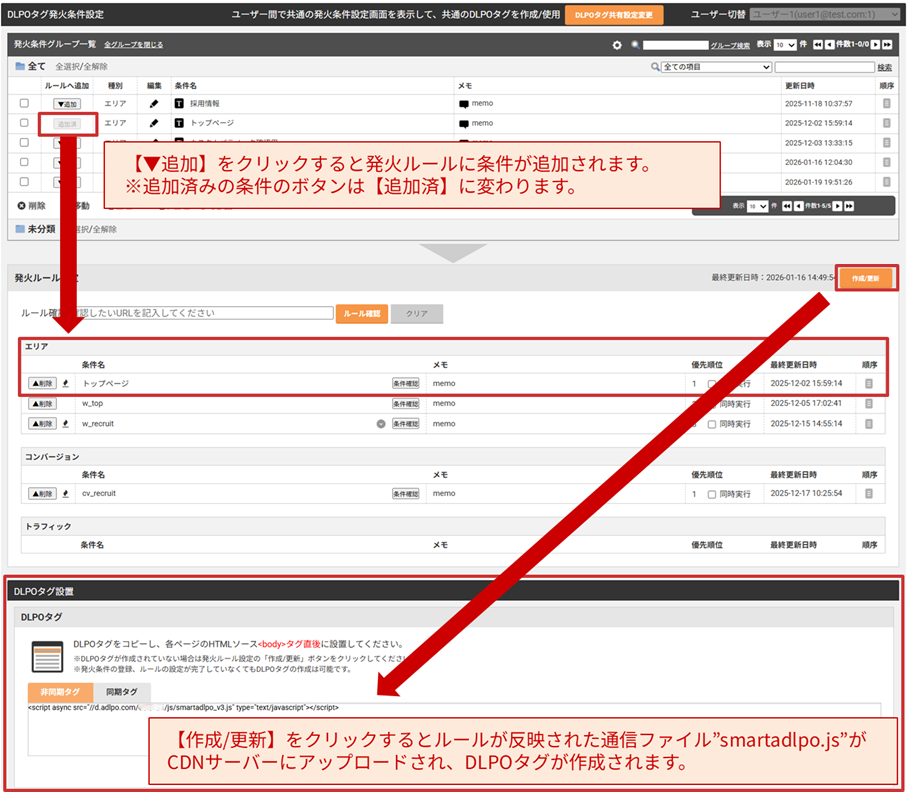Click the 'cv_recruit' rule name

click(x=99, y=493)
